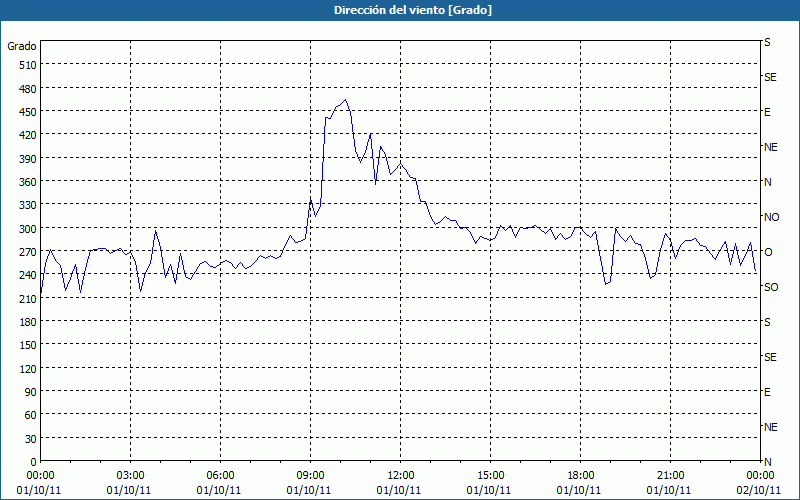Click the 12:00 time axis label
800x500 pixels.
coord(401,476)
